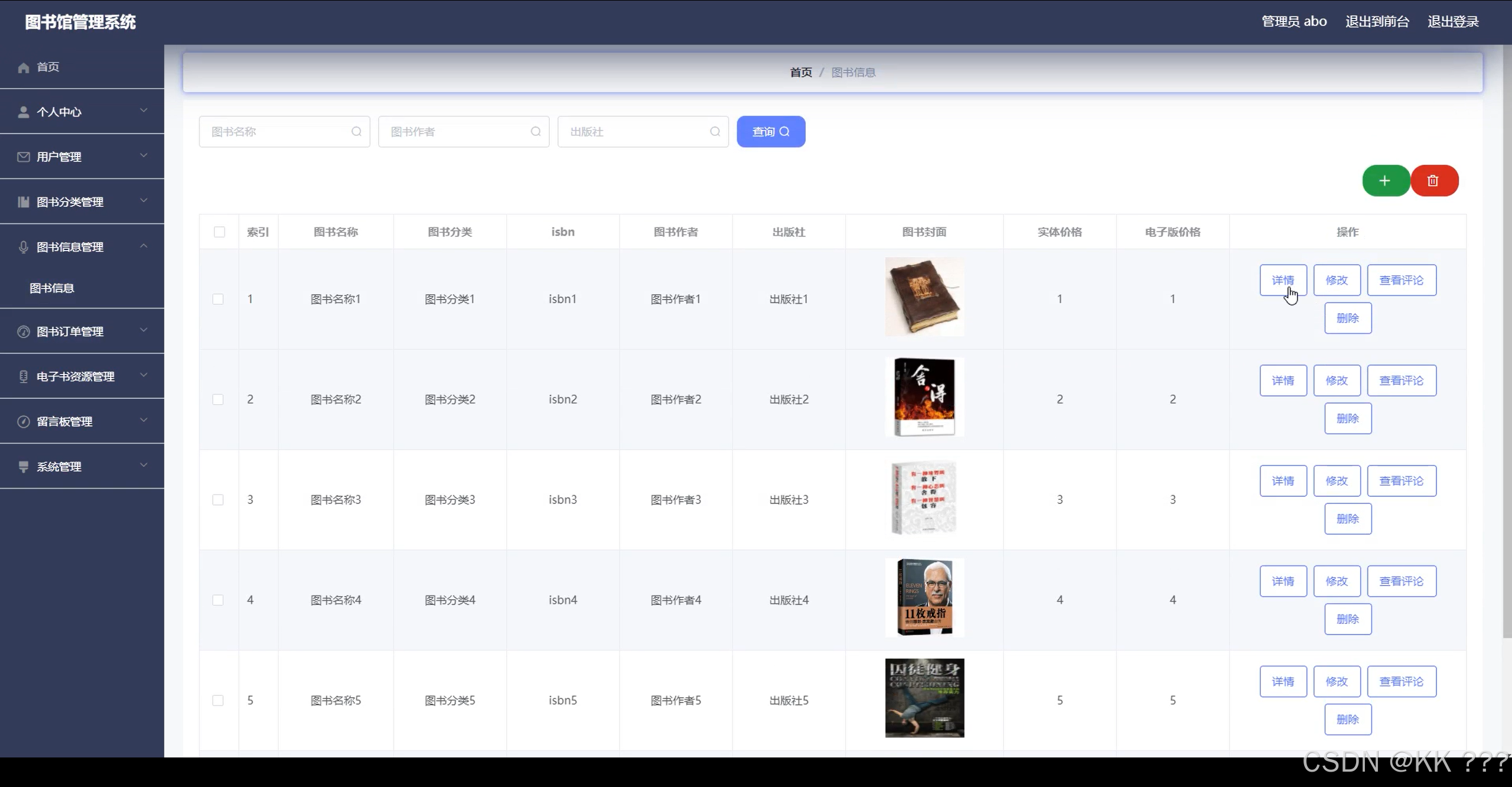This screenshot has height=787, width=1512.
Task: Click the 用户管理 envelope icon
Action: tap(24, 157)
